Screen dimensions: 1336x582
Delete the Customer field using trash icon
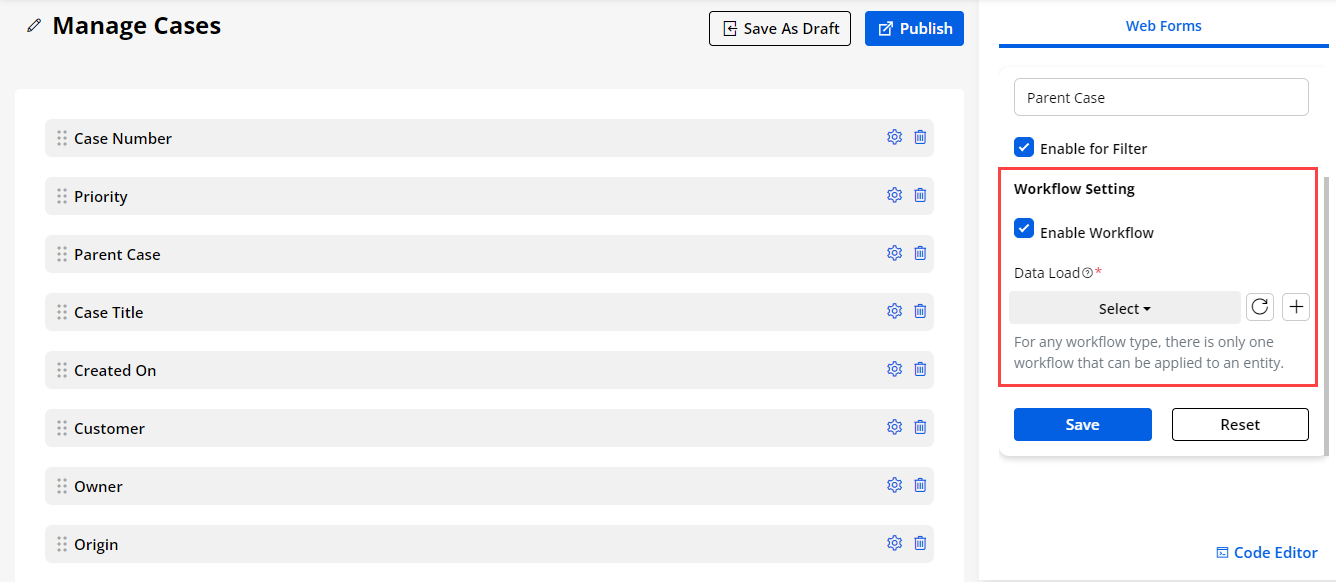tap(920, 428)
